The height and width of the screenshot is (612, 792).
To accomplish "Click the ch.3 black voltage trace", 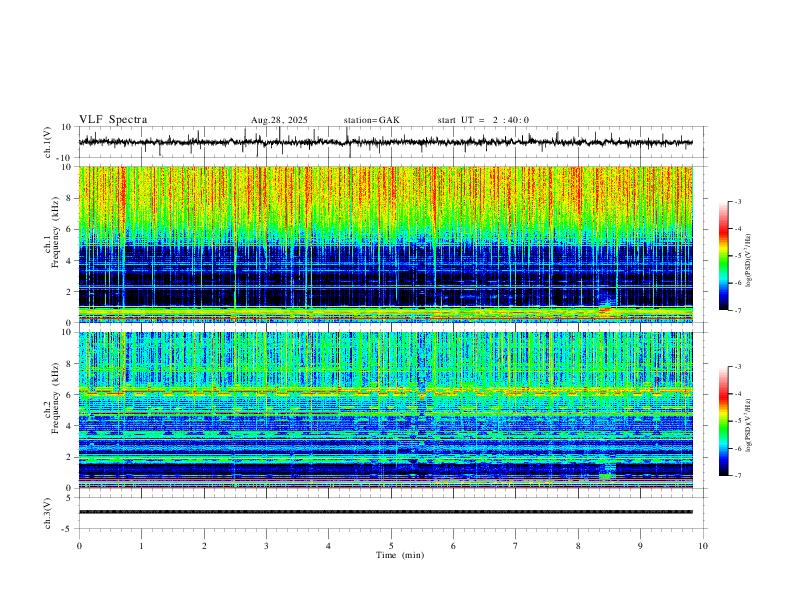I will point(385,512).
